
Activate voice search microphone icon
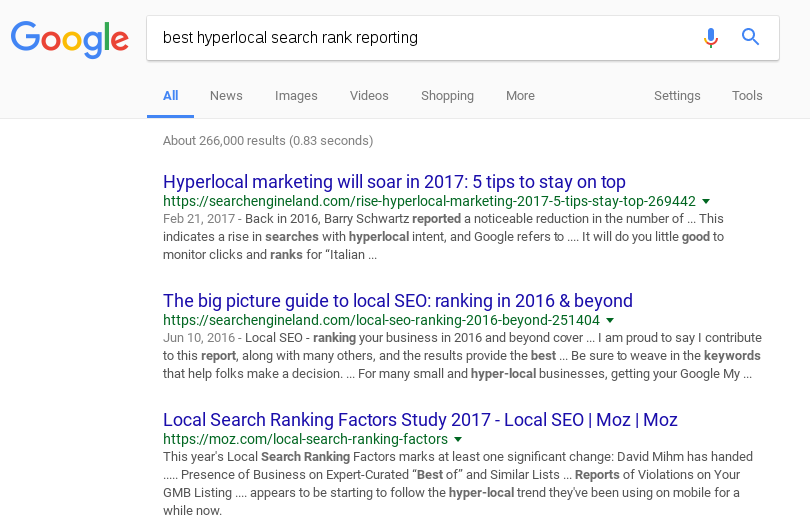coord(711,38)
